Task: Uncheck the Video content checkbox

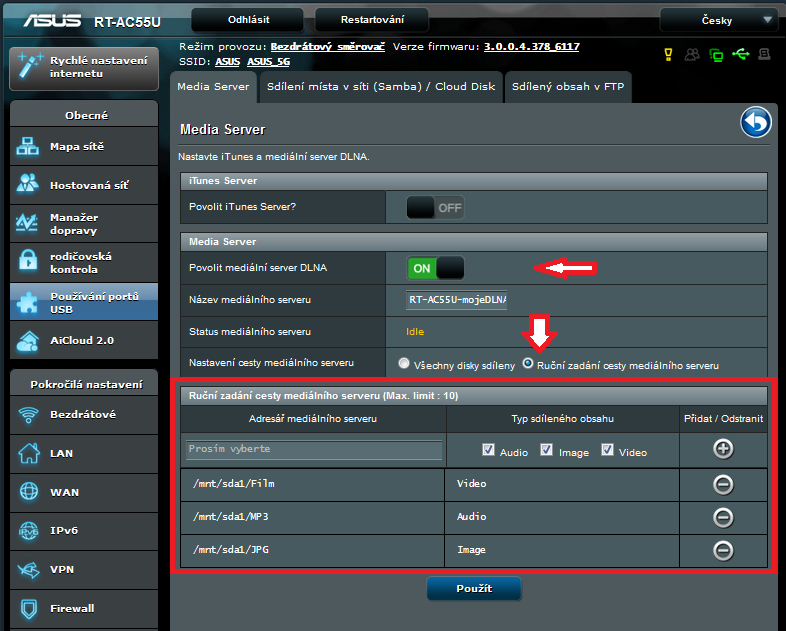Action: [607, 451]
